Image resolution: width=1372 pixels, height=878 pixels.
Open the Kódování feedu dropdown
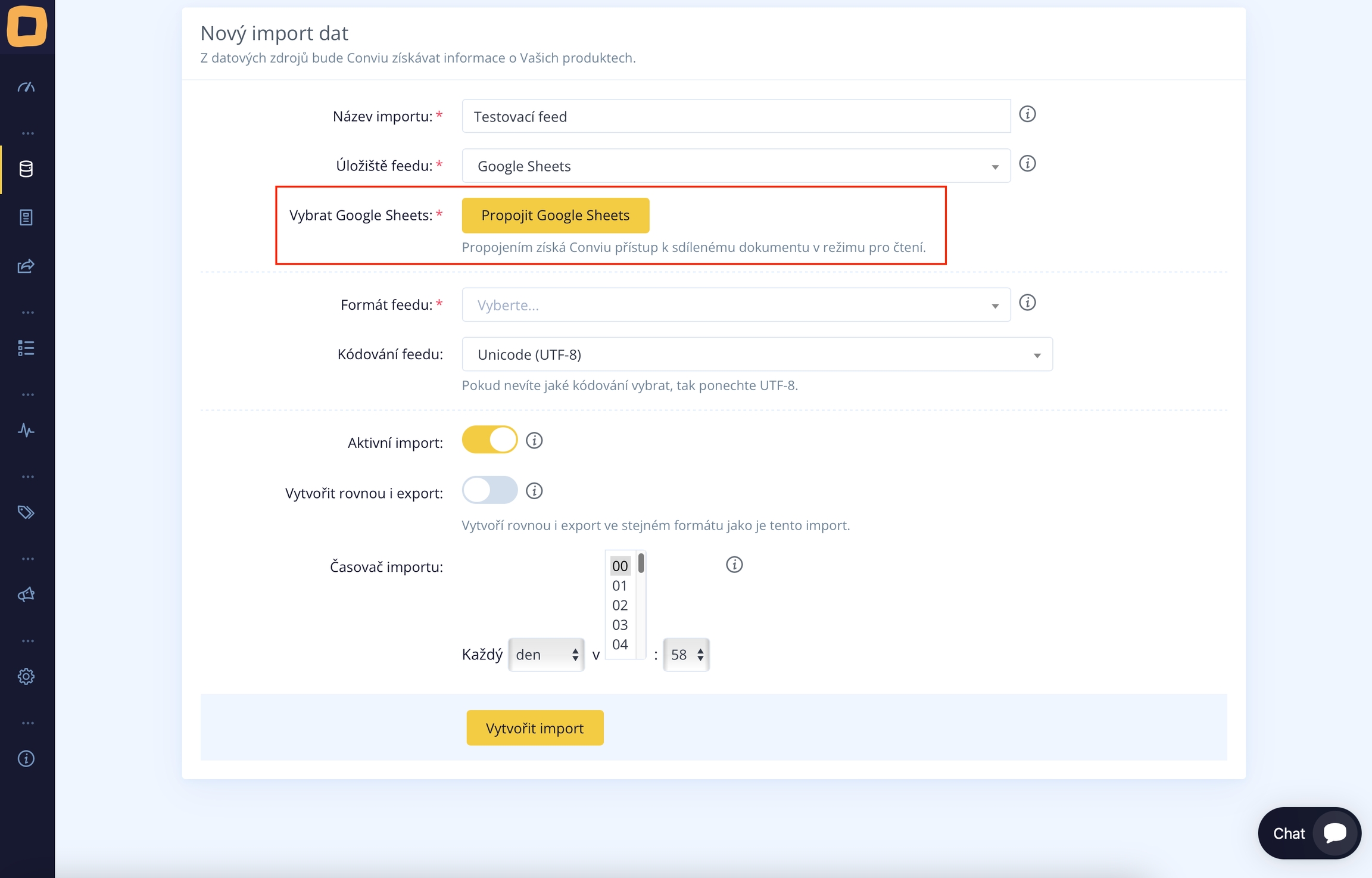click(756, 354)
